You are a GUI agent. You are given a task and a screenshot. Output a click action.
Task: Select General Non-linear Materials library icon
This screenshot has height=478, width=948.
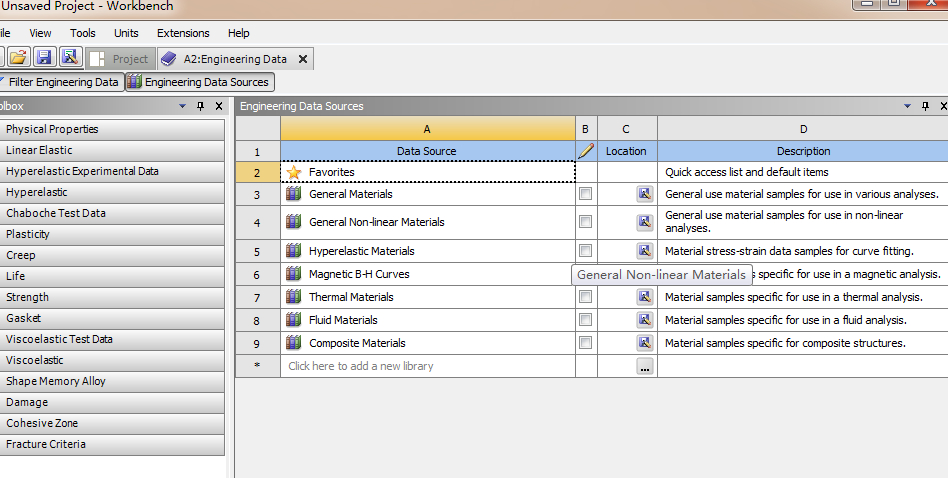[x=293, y=222]
